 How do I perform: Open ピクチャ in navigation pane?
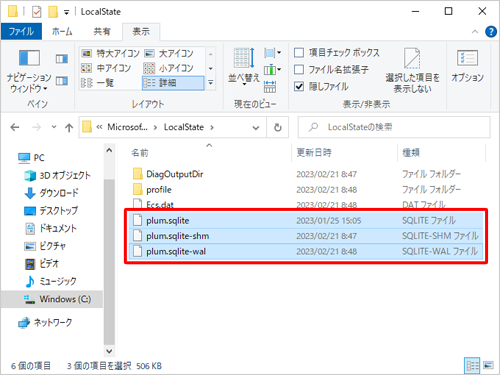pyautogui.click(x=45, y=246)
